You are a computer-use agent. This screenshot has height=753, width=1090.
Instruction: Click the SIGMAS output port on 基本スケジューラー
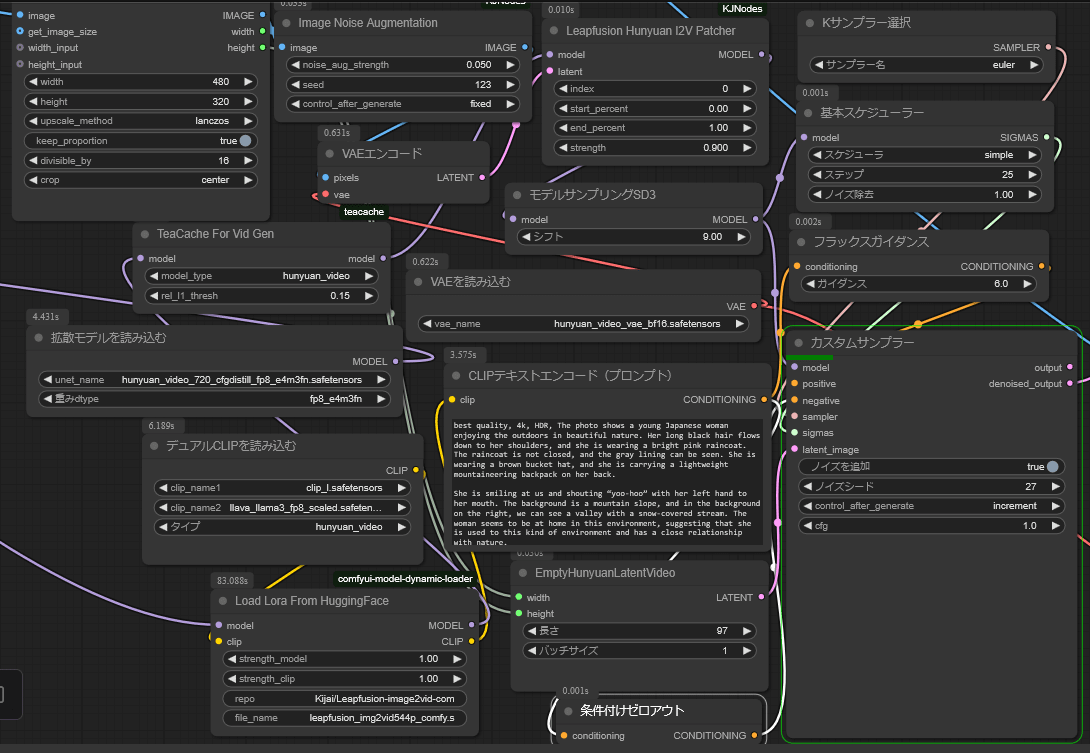(1047, 138)
